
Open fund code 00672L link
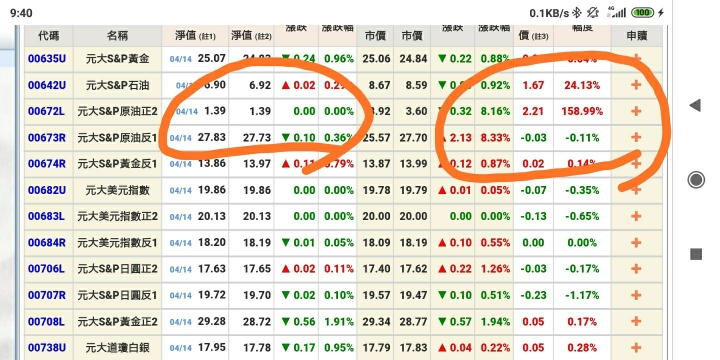(x=46, y=111)
